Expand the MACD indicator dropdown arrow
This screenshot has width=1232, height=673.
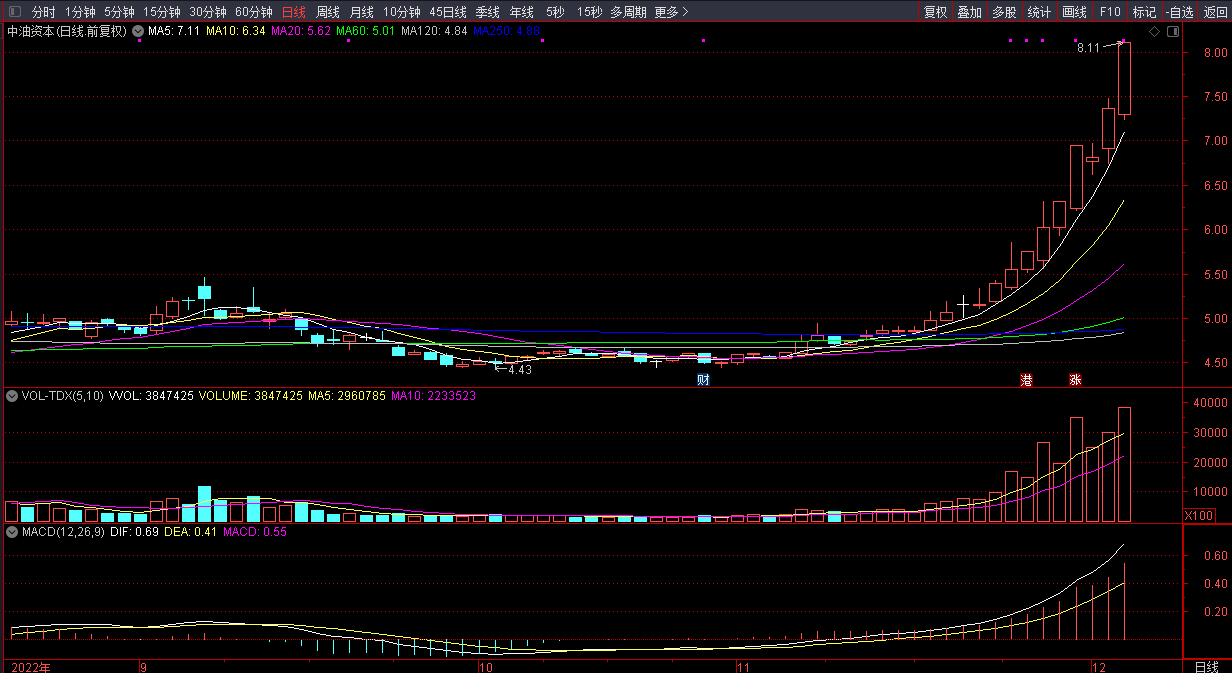[x=12, y=532]
